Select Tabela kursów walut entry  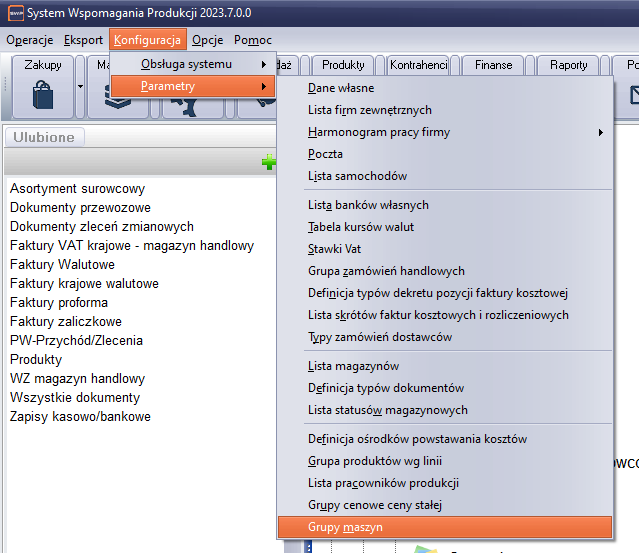coord(360,227)
